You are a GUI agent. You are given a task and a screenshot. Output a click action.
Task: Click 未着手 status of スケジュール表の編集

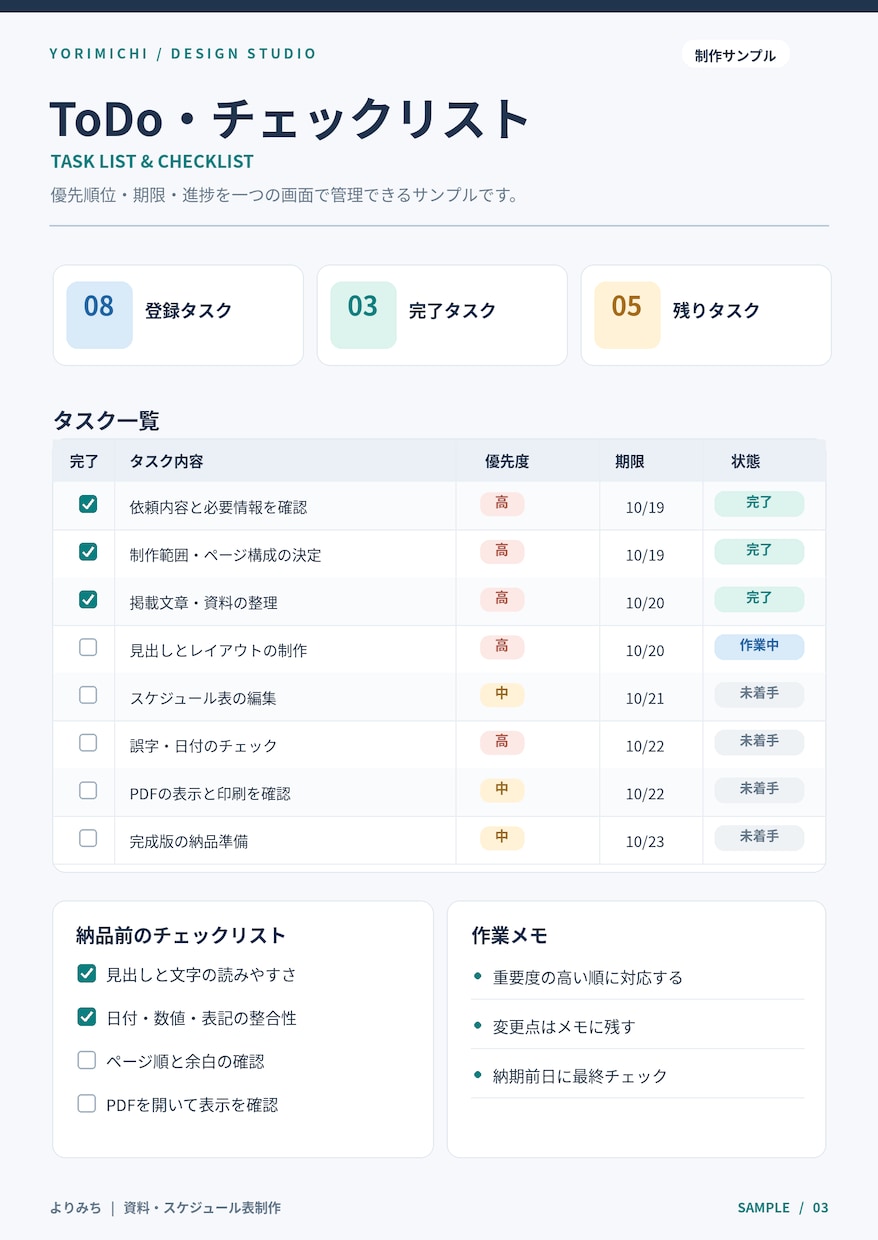tap(759, 694)
